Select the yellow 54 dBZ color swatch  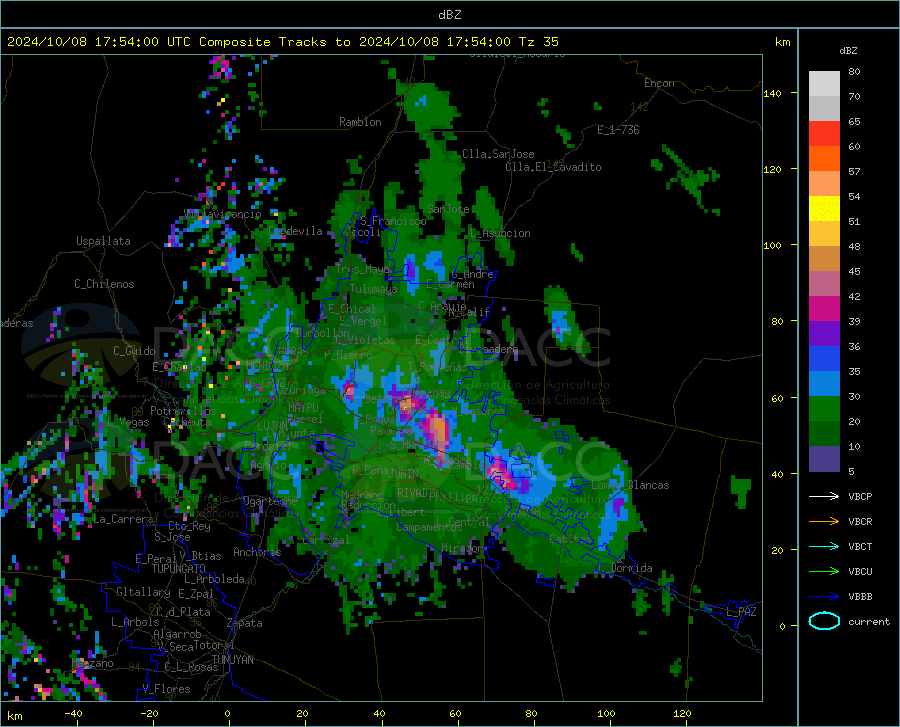[824, 209]
